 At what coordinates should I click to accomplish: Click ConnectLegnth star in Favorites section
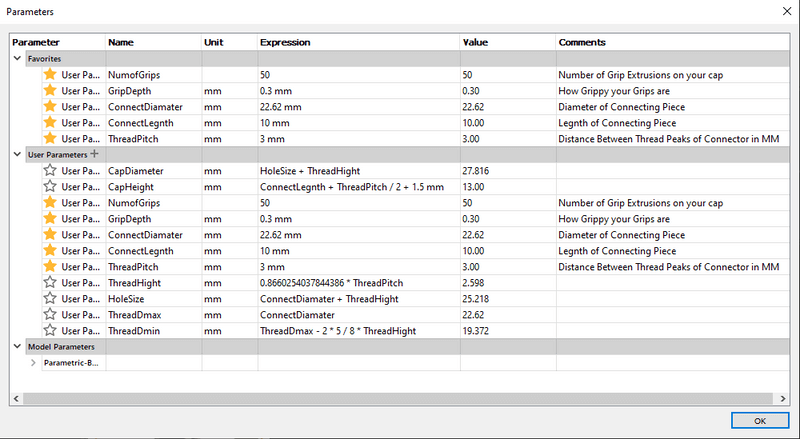(49, 123)
